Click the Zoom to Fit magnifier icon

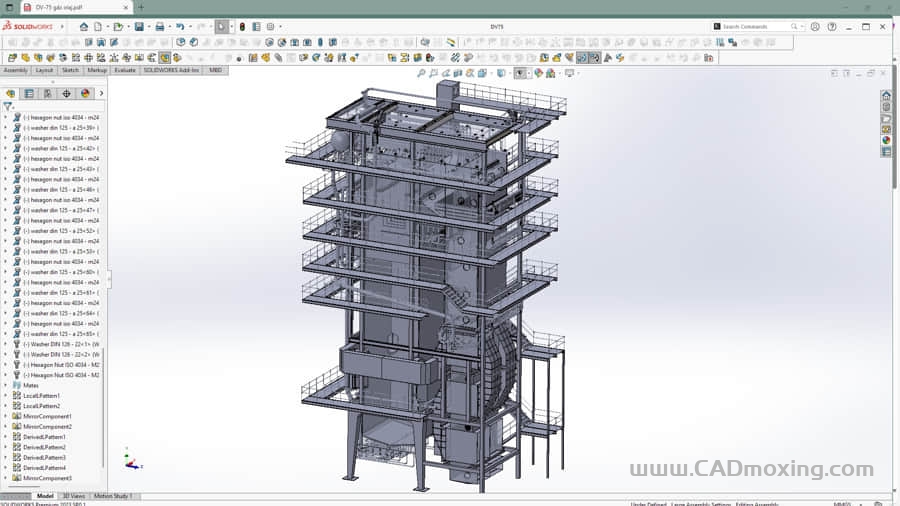421,73
